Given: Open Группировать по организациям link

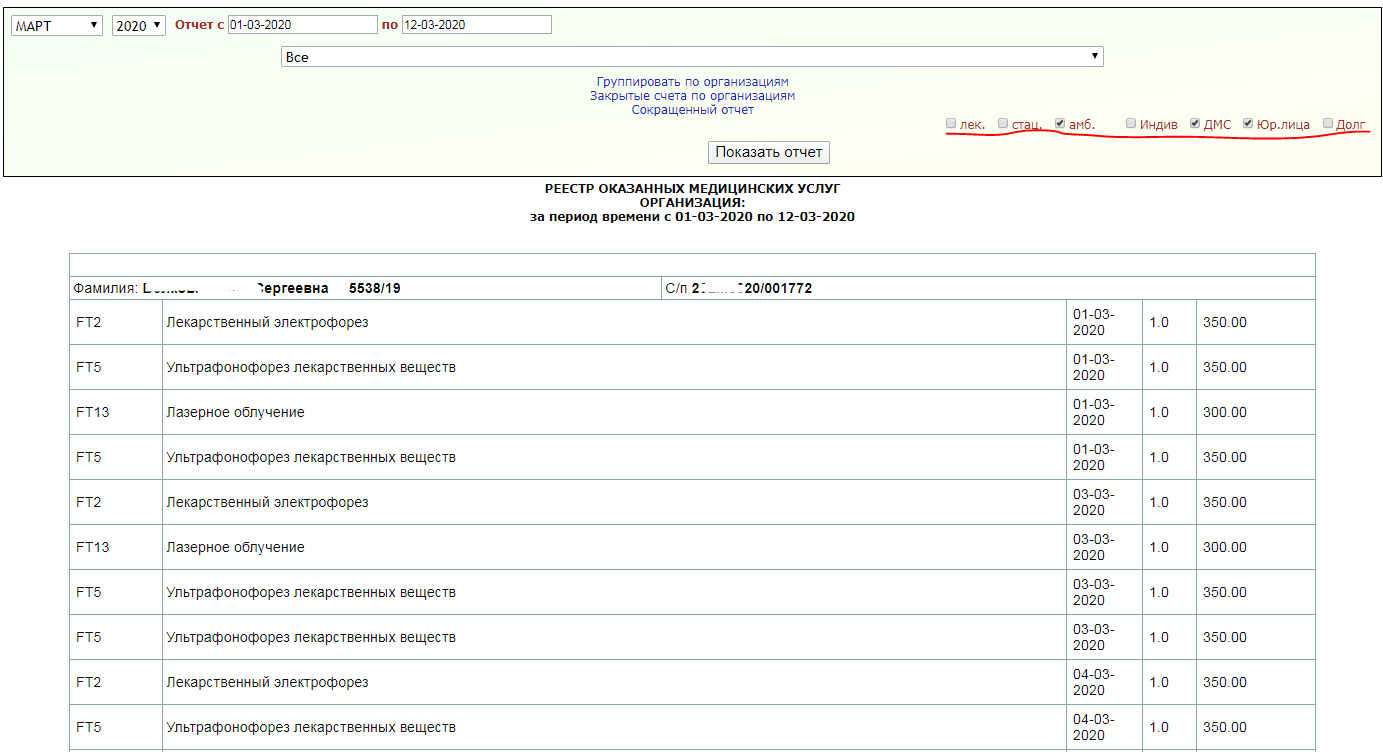Looking at the screenshot, I should [692, 82].
